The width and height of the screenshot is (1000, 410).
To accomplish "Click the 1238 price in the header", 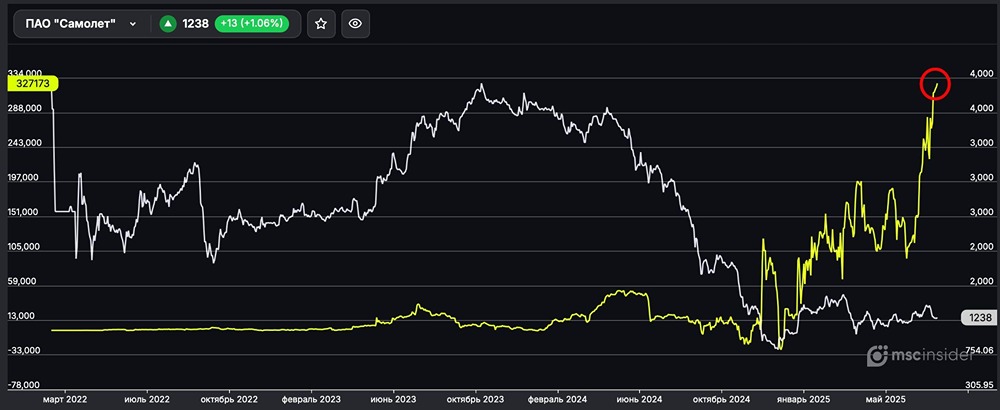I will pyautogui.click(x=195, y=24).
